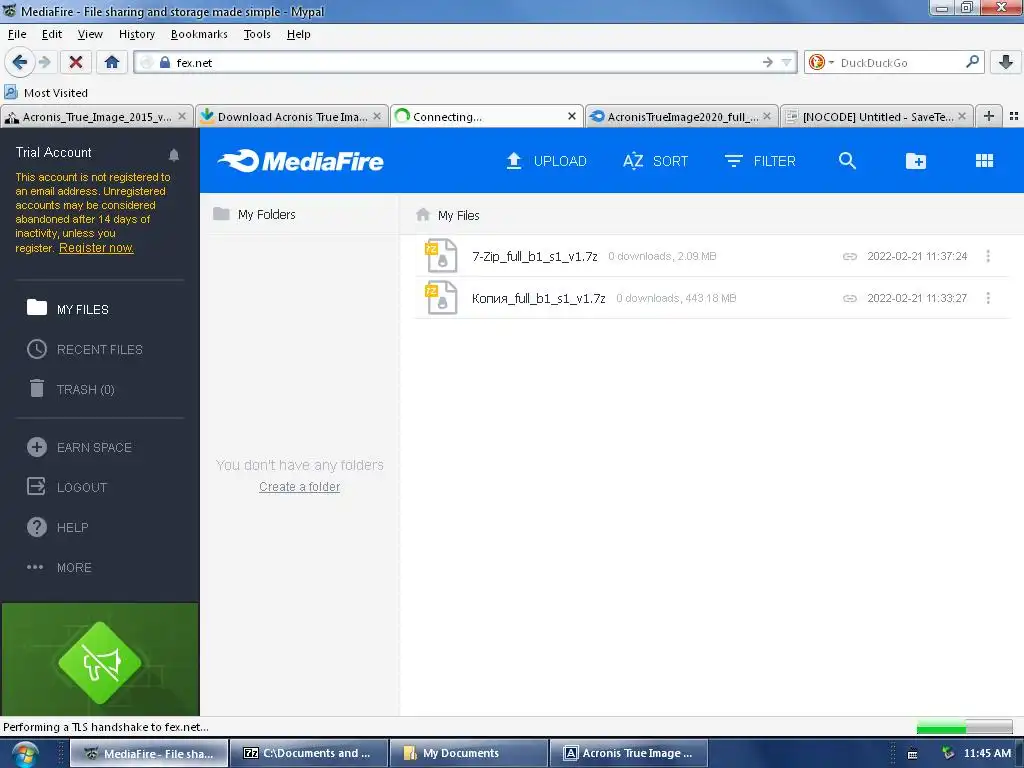The width and height of the screenshot is (1024, 768).
Task: Open a new tab with plus button
Action: pos(989,116)
